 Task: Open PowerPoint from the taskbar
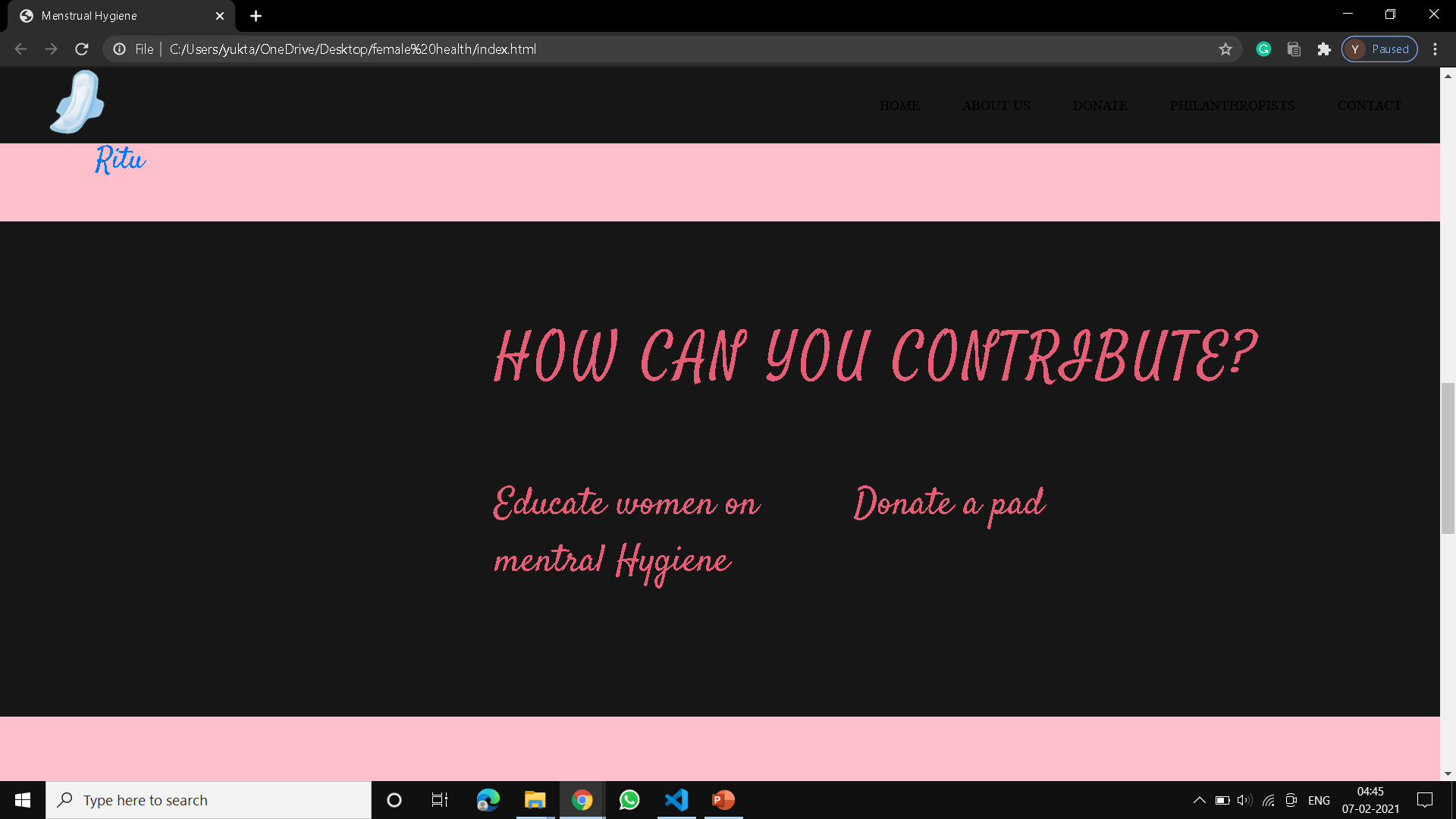coord(723,800)
